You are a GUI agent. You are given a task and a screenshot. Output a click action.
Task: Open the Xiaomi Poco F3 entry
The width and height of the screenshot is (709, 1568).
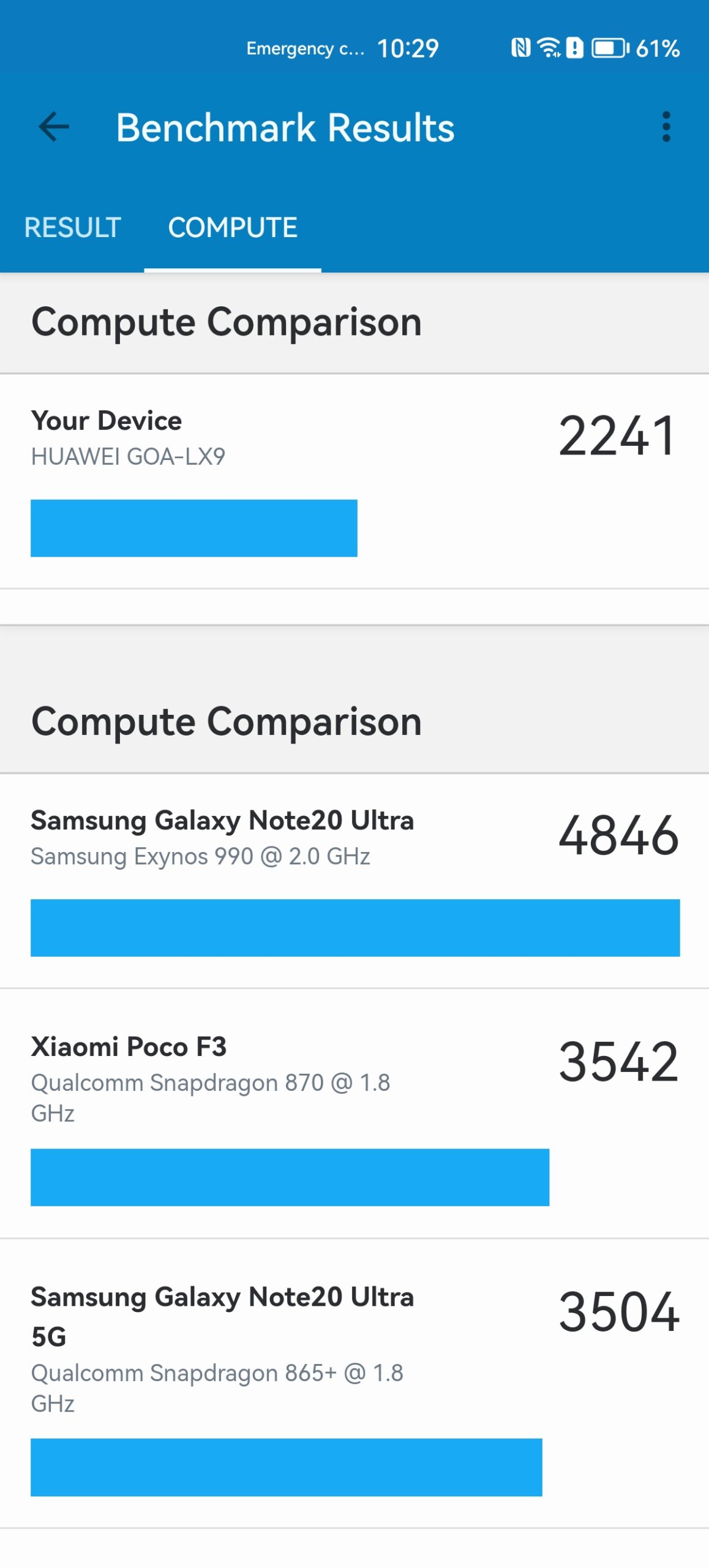(x=354, y=1114)
